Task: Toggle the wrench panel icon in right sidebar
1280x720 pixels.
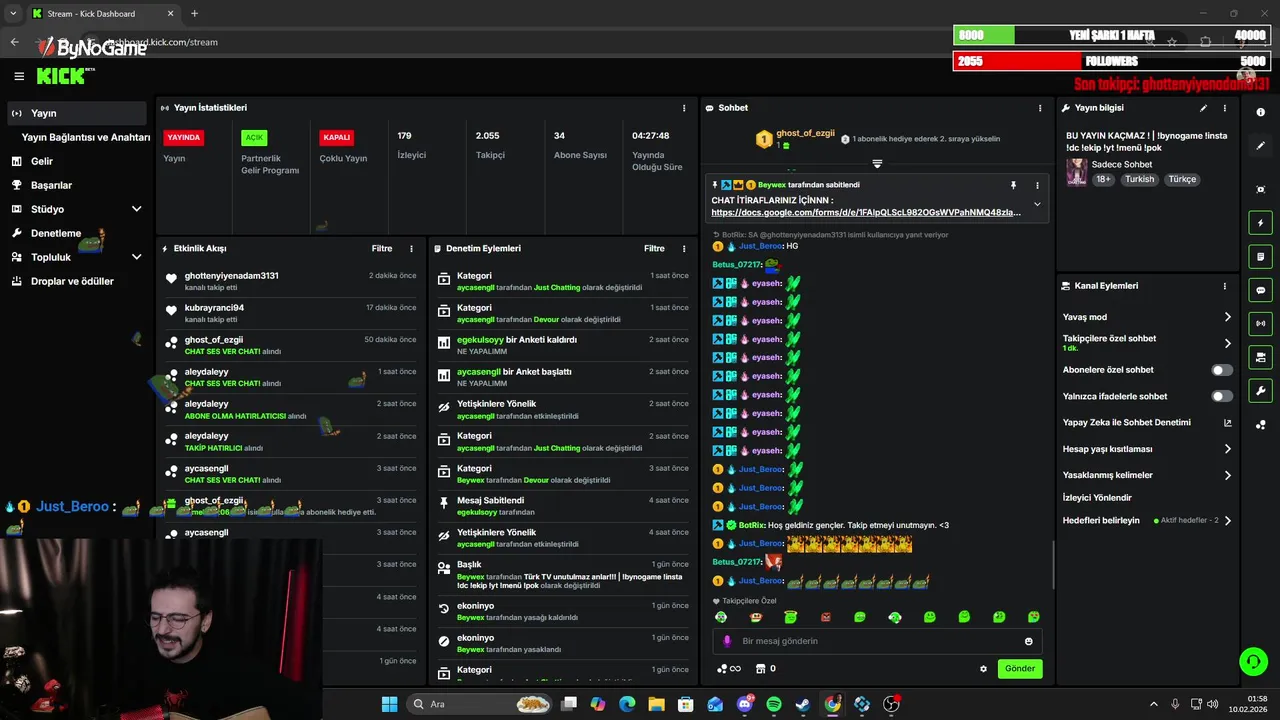Action: (1261, 390)
